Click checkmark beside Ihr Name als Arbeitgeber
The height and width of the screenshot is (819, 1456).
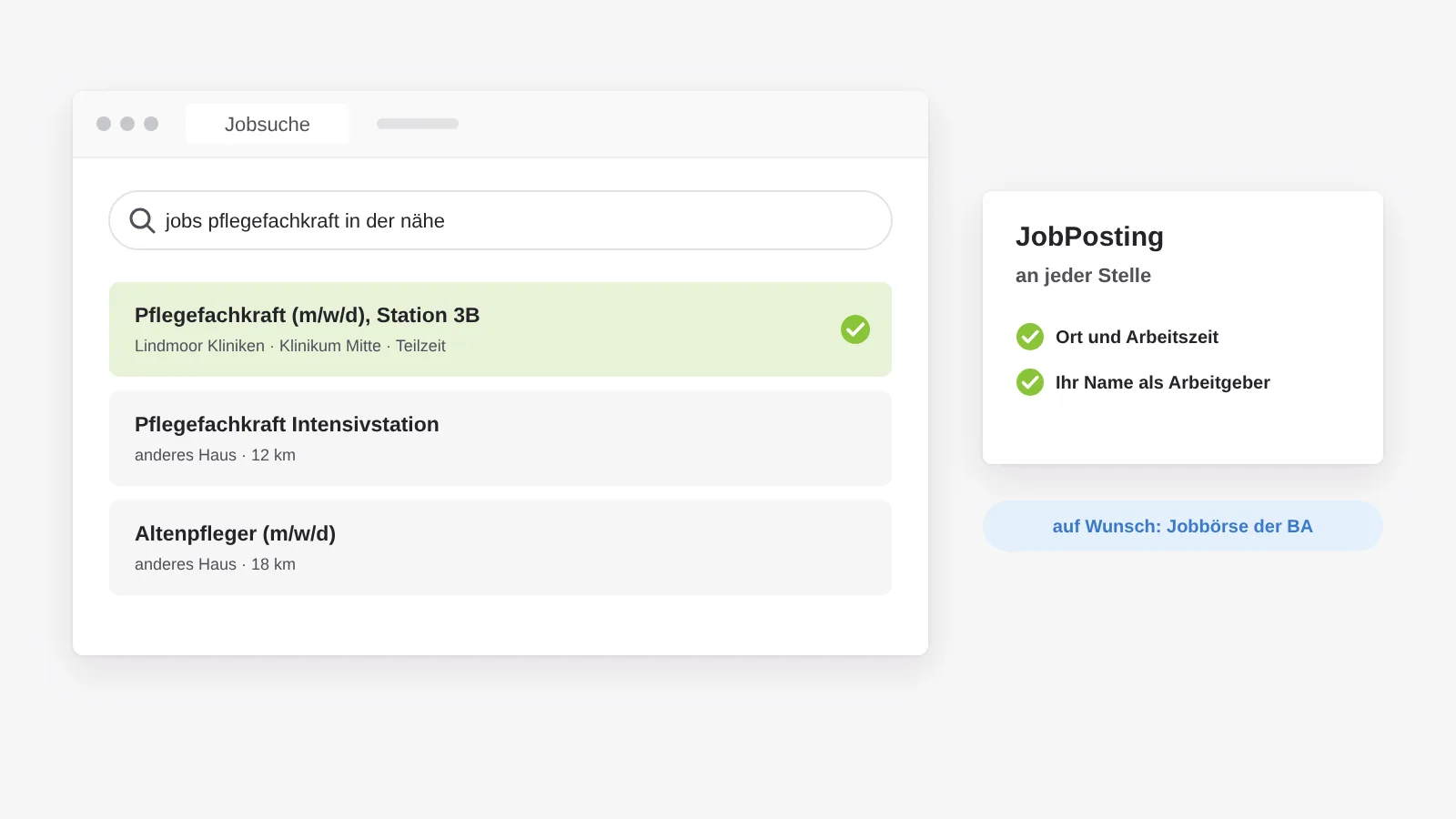1030,382
